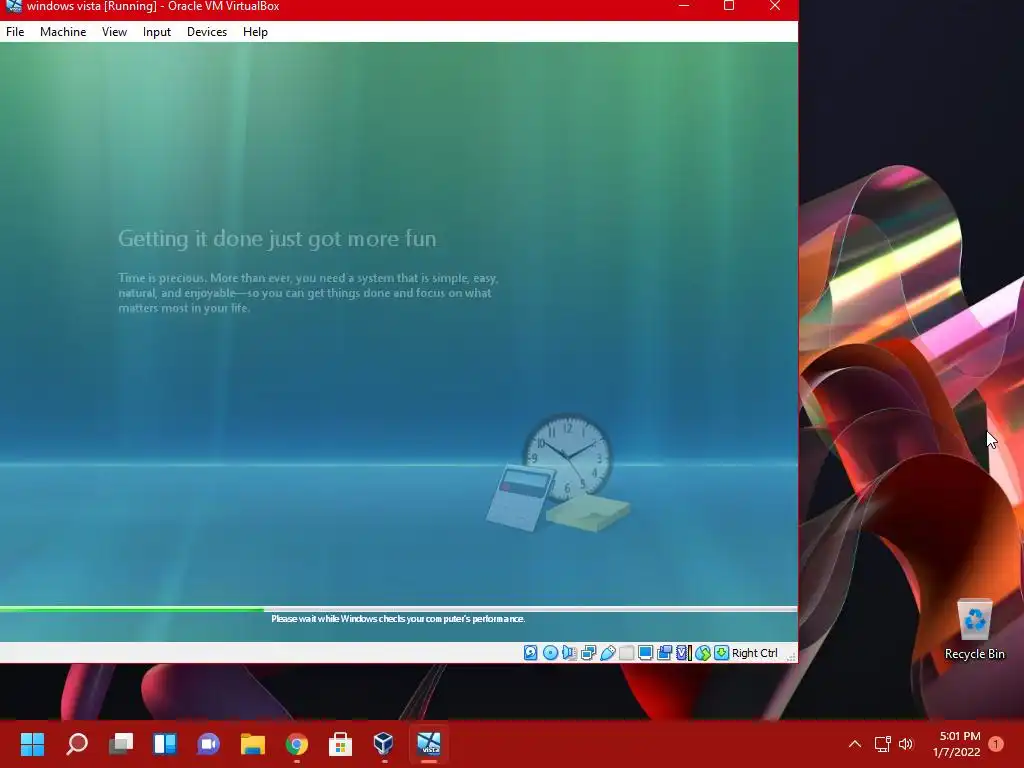Open the Help menu
Viewport: 1024px width, 768px height.
(x=255, y=31)
